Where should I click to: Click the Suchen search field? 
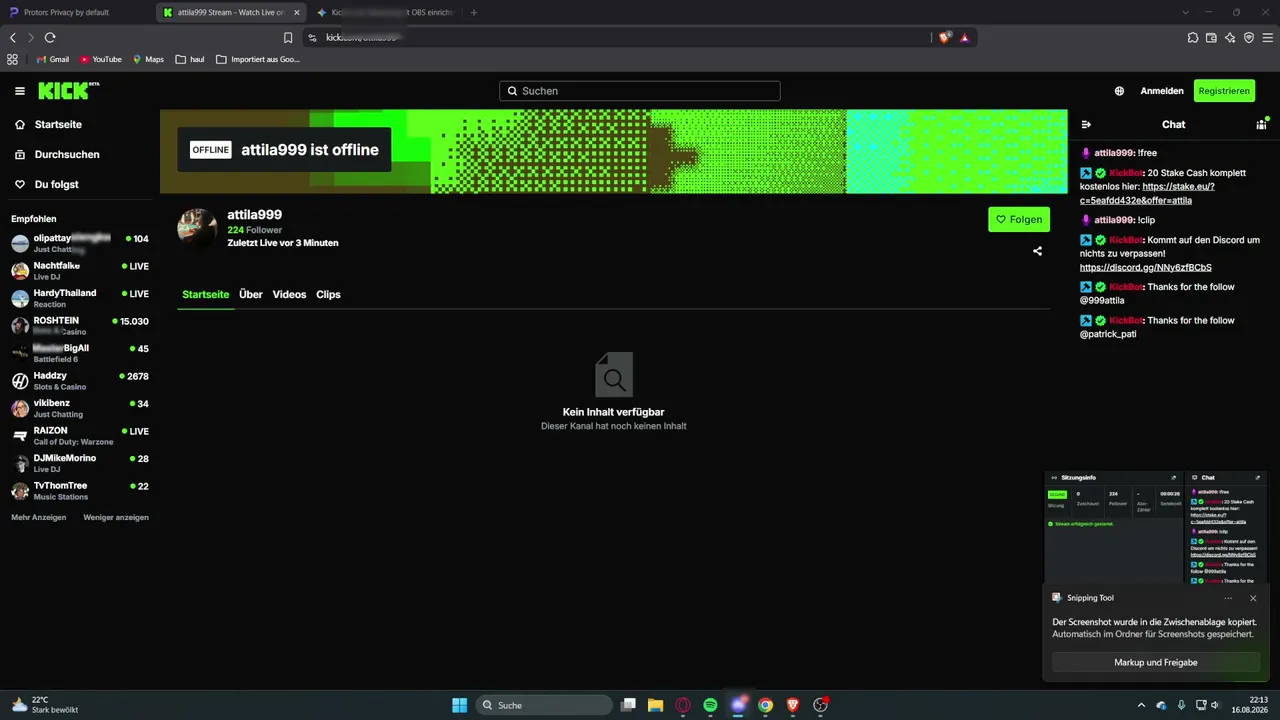tap(640, 91)
